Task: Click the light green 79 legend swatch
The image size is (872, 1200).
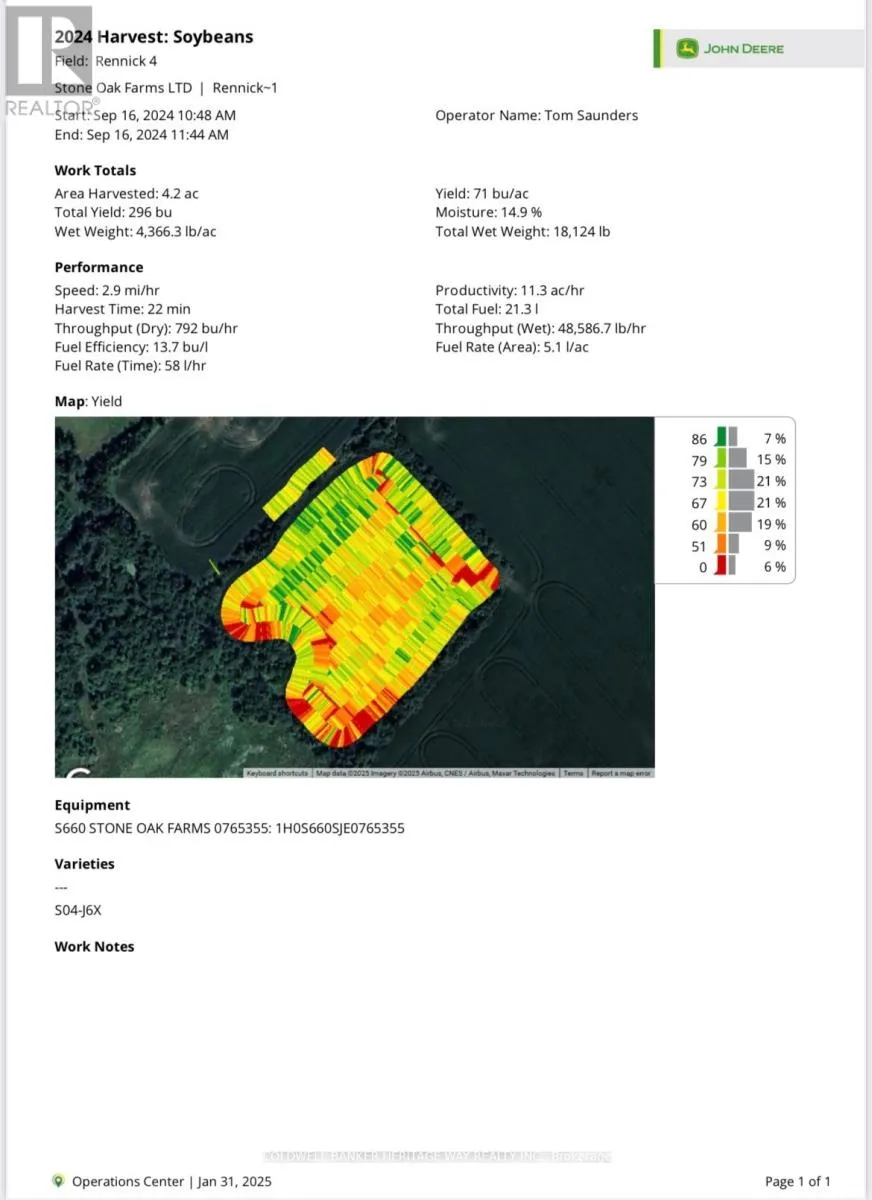Action: pos(721,459)
